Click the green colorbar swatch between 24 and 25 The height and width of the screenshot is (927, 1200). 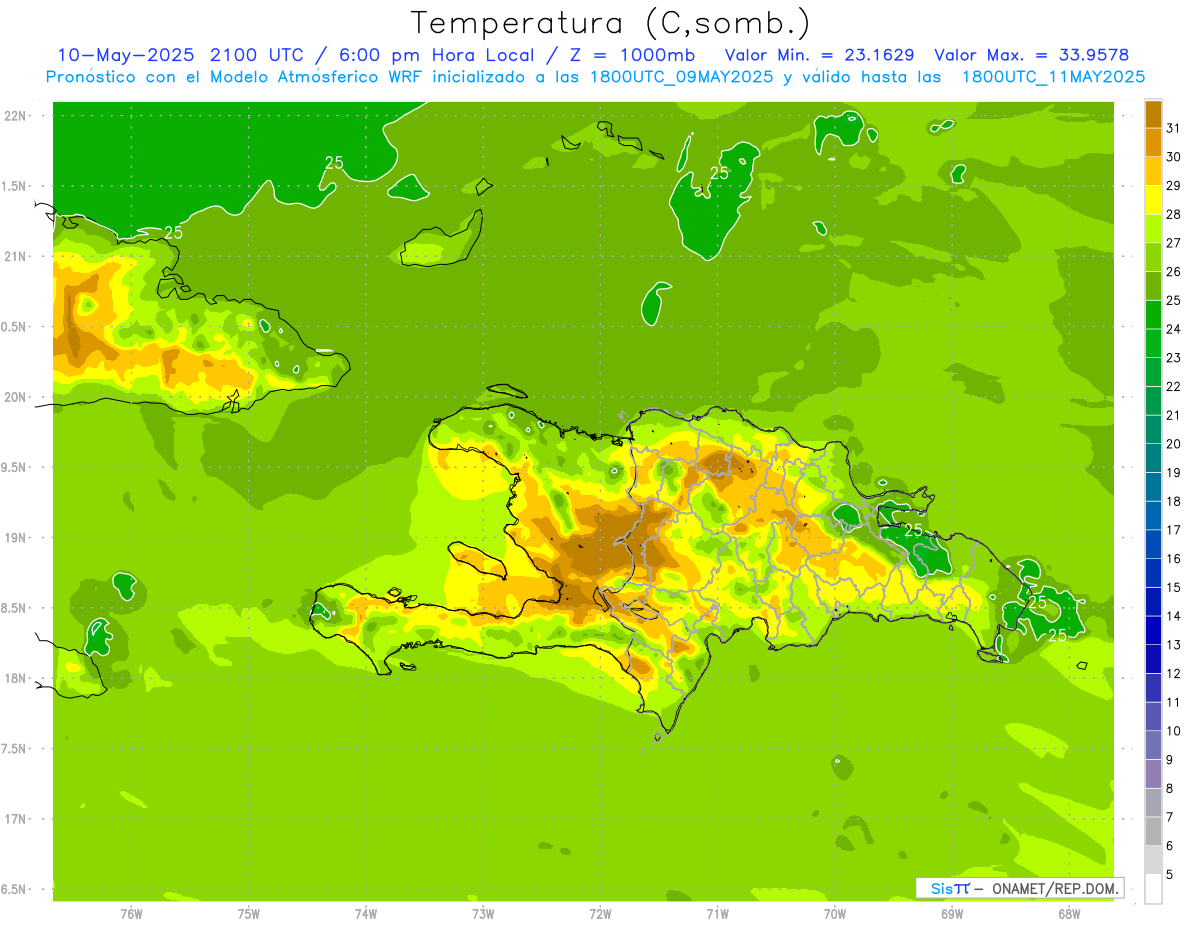click(x=1153, y=314)
